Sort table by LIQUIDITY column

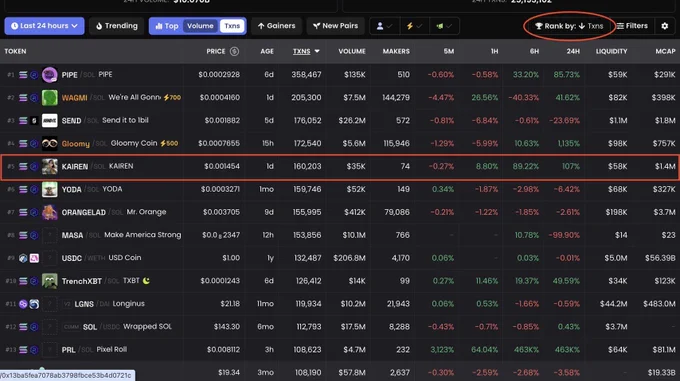click(611, 52)
